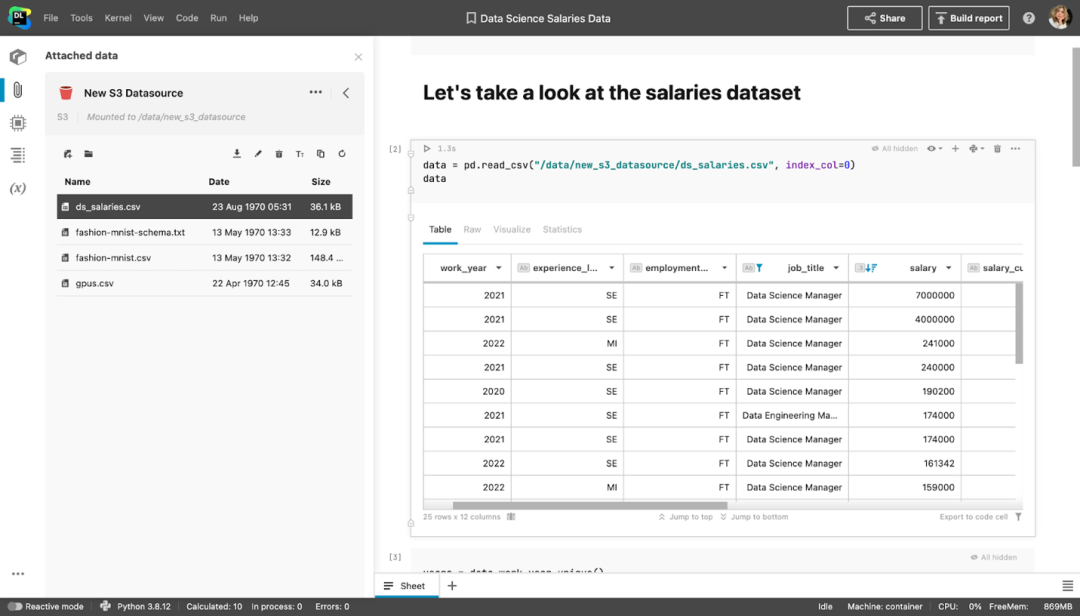
Task: Click the copy icon in file toolbar
Action: coord(320,154)
